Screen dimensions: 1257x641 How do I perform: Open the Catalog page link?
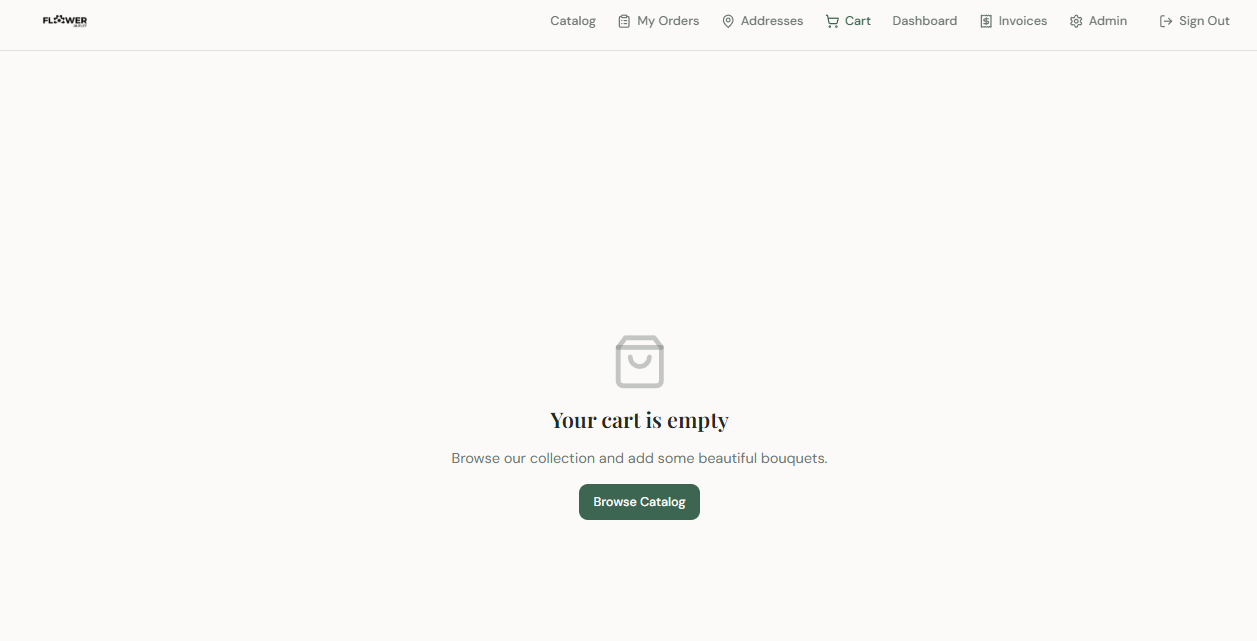tap(573, 21)
